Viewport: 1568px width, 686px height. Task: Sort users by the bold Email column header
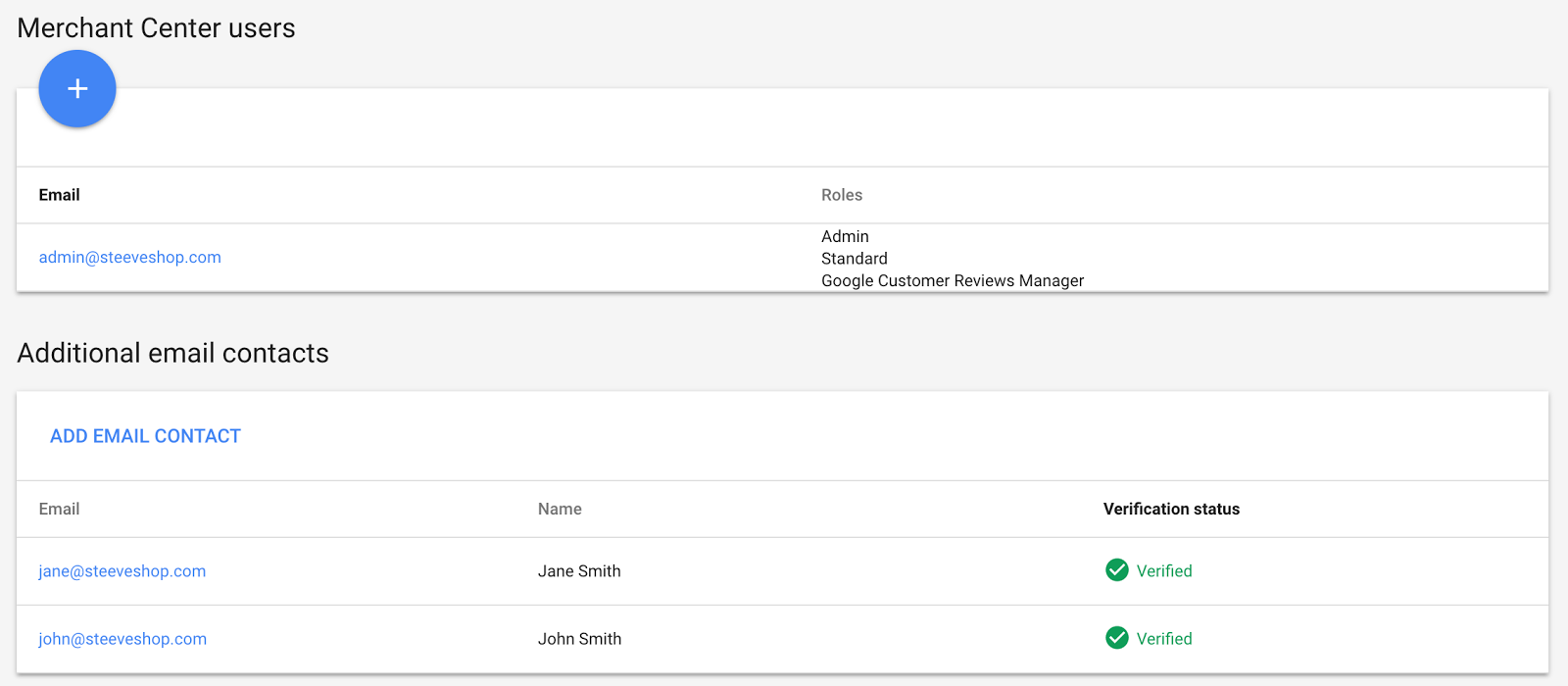click(59, 195)
